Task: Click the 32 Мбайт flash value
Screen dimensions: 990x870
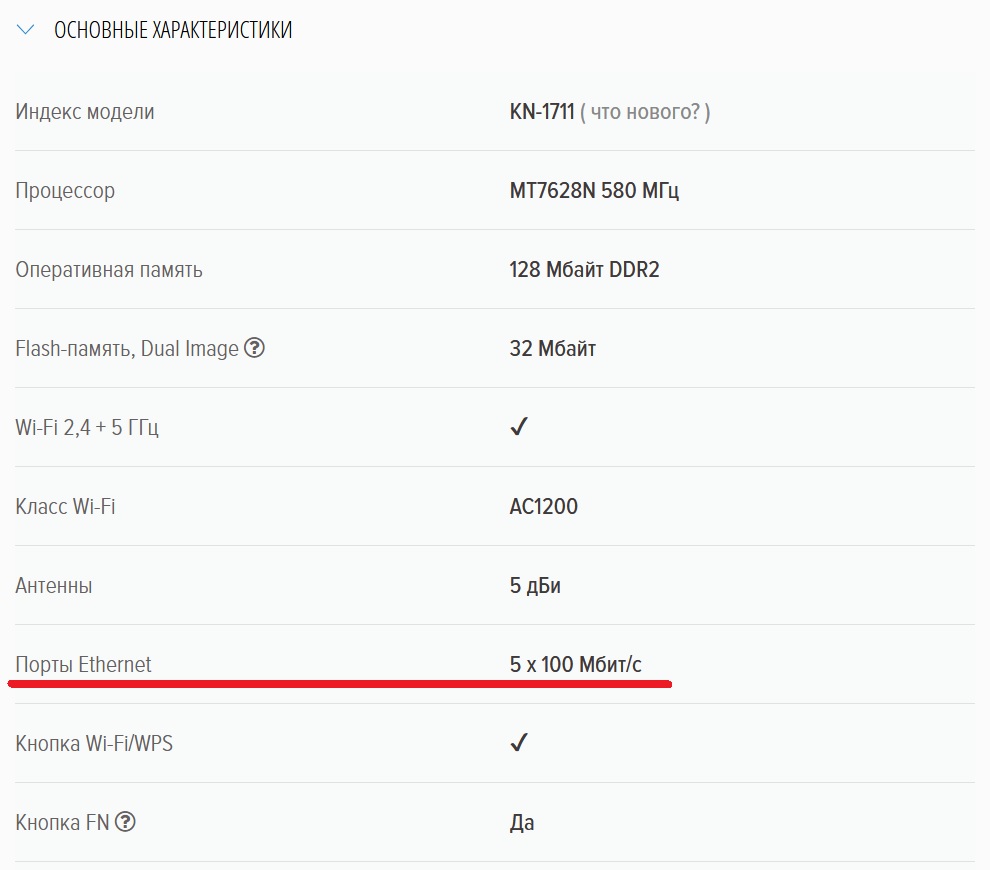Action: click(x=552, y=348)
